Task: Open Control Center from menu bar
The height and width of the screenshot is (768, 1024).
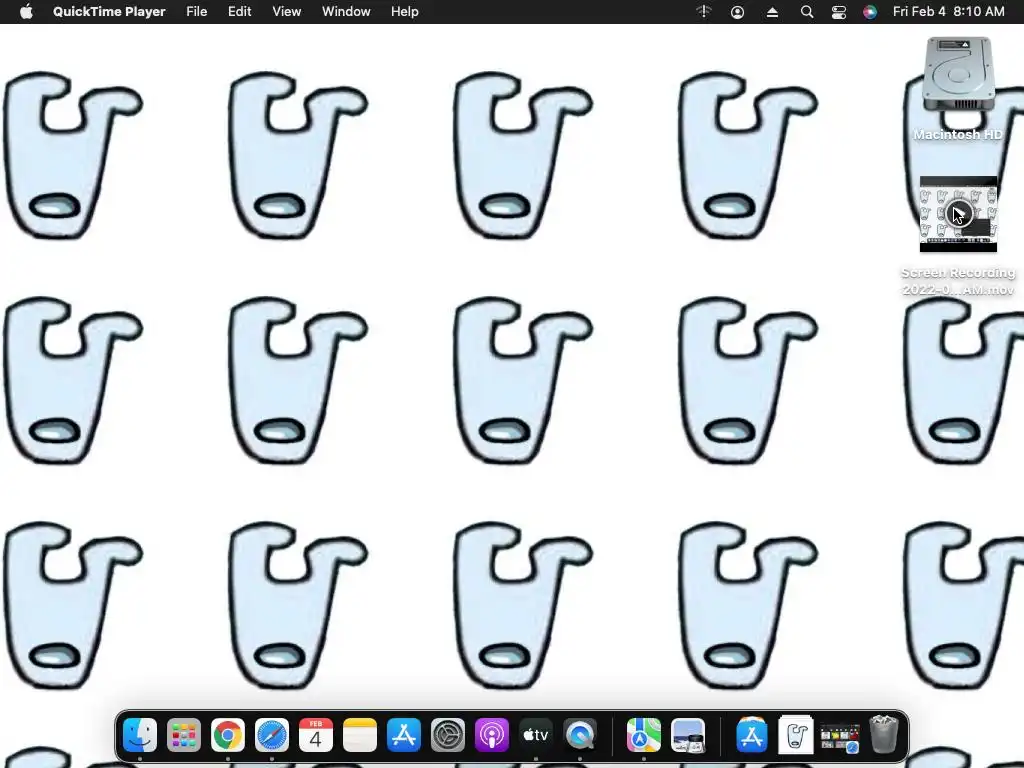Action: [x=839, y=12]
